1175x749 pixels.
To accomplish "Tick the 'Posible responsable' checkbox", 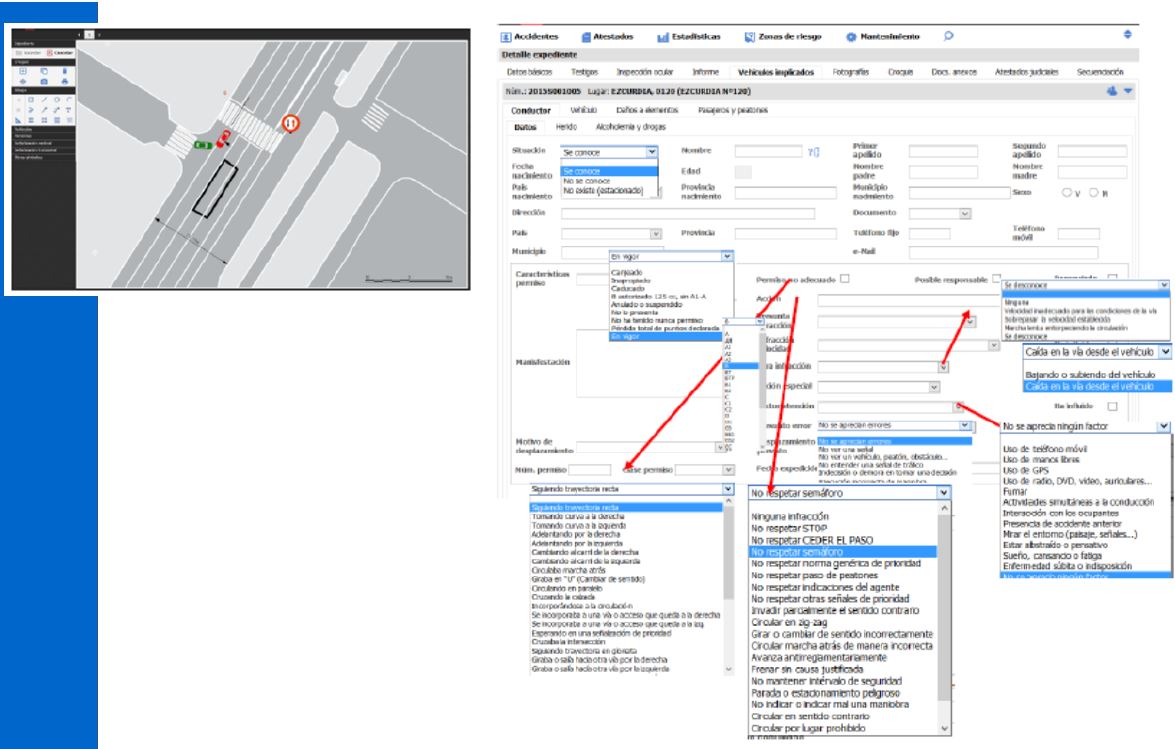I will [996, 279].
